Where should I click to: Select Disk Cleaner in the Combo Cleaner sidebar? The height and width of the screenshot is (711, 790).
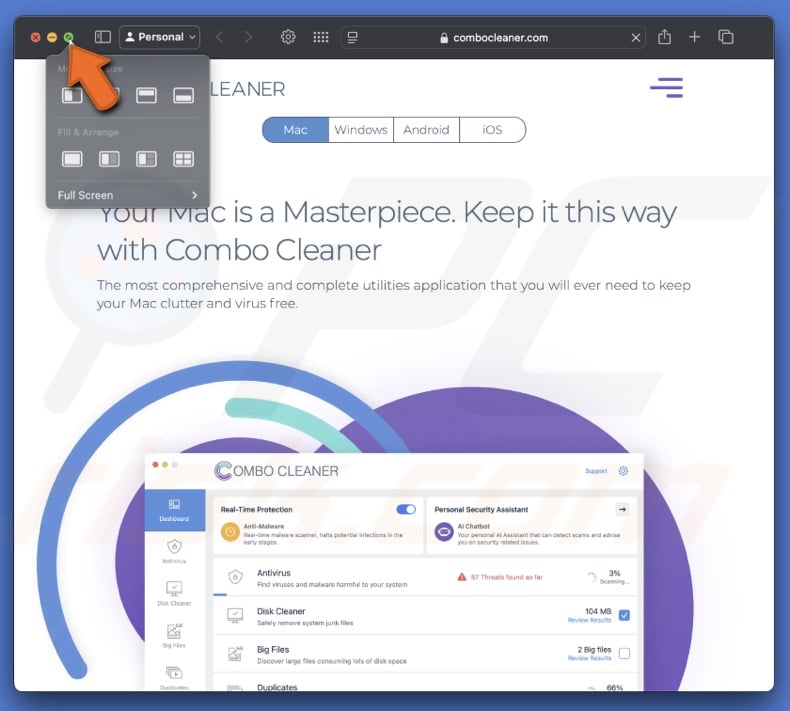click(x=174, y=593)
